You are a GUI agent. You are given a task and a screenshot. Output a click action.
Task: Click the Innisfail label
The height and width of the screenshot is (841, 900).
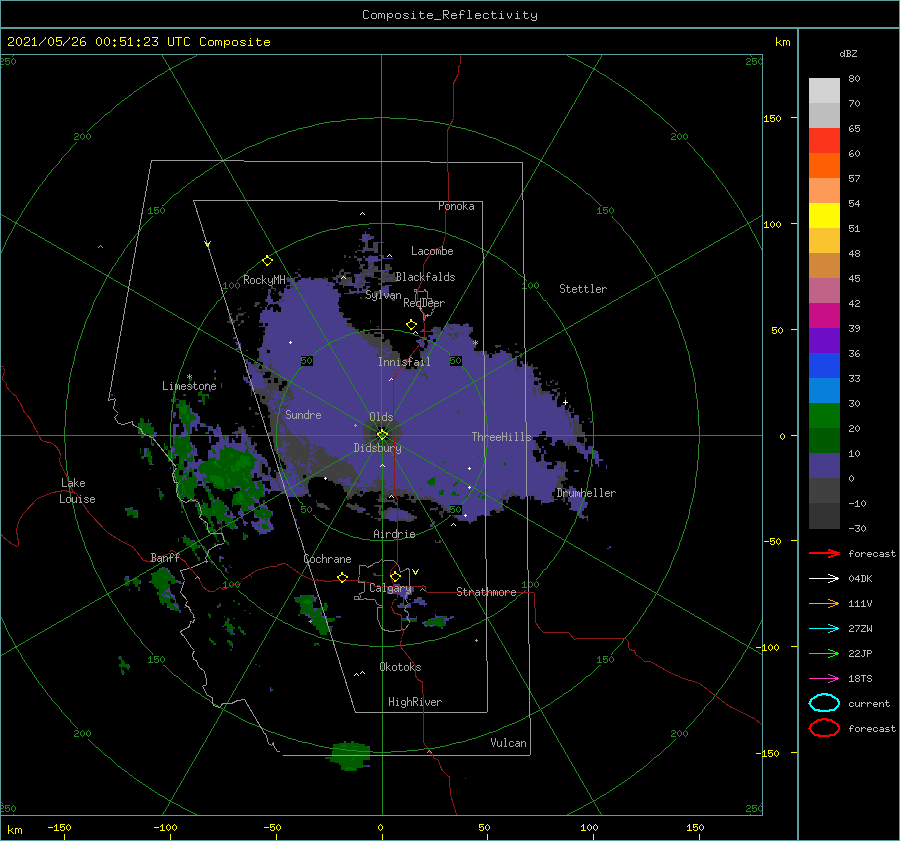tap(404, 362)
